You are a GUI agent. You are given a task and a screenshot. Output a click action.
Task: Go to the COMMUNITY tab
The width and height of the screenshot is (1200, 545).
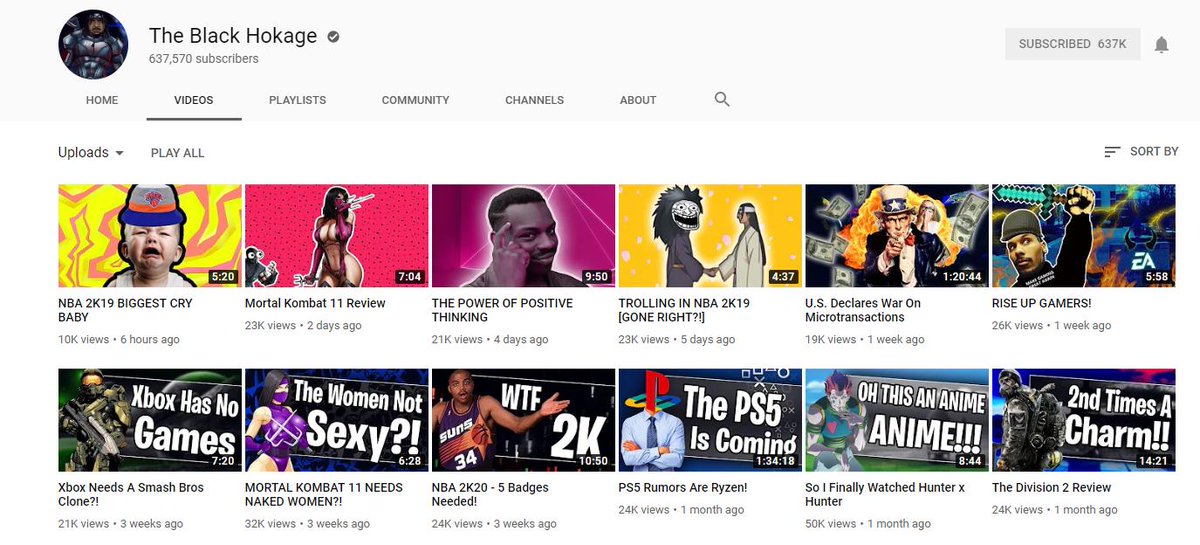coord(415,100)
